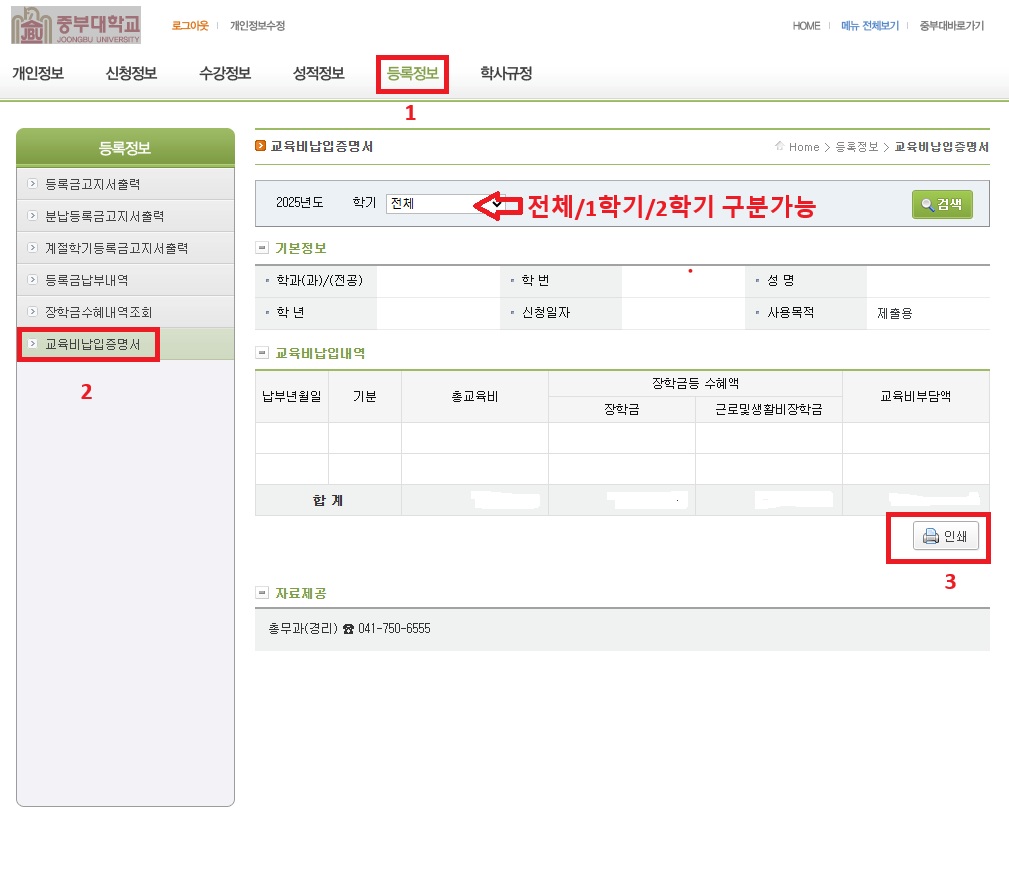
Task: Open the 성적정보 top menu
Action: click(318, 73)
